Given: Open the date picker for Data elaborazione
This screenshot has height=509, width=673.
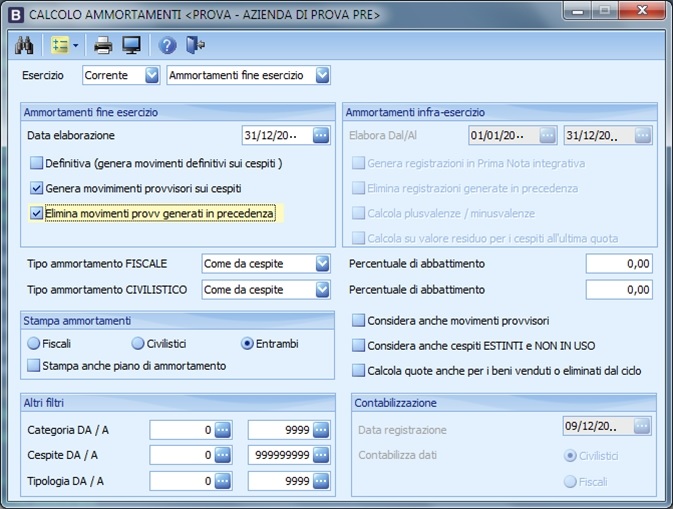Looking at the screenshot, I should pos(321,135).
